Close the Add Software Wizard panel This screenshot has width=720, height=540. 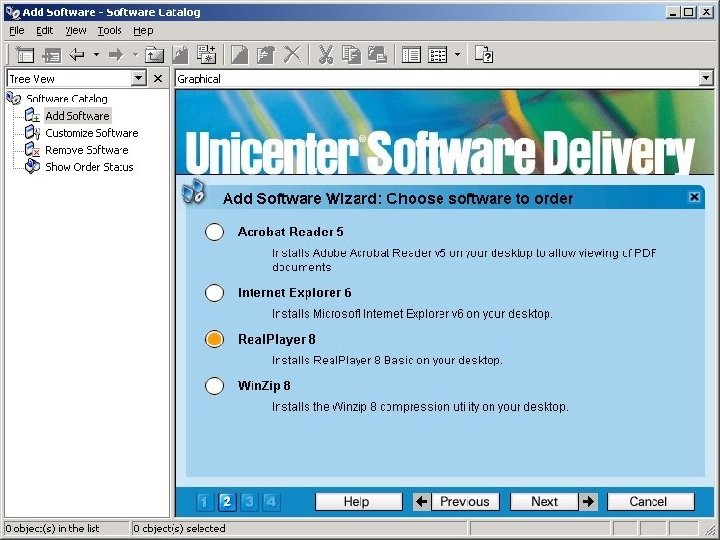tap(694, 197)
